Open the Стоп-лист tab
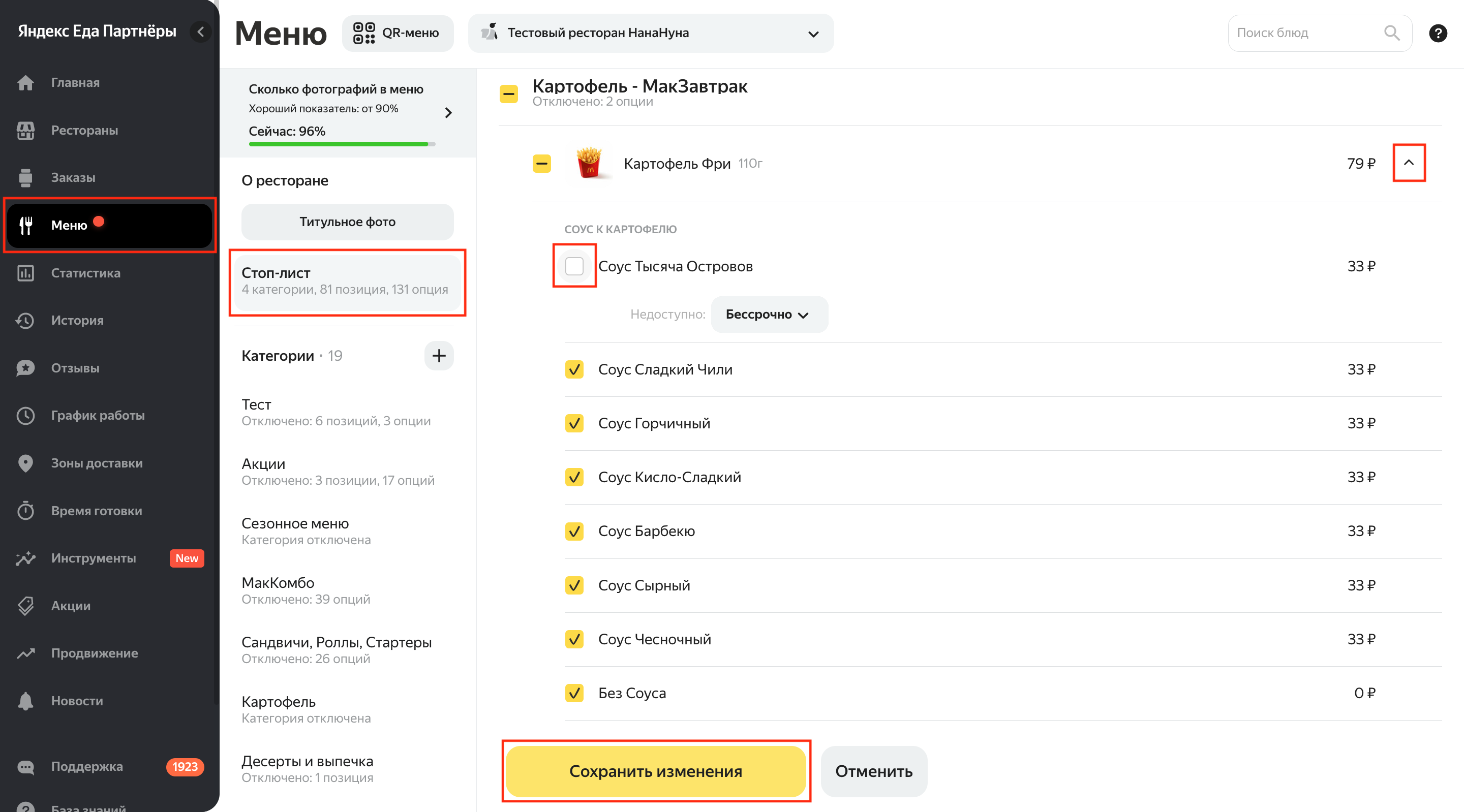This screenshot has width=1464, height=812. (x=347, y=283)
